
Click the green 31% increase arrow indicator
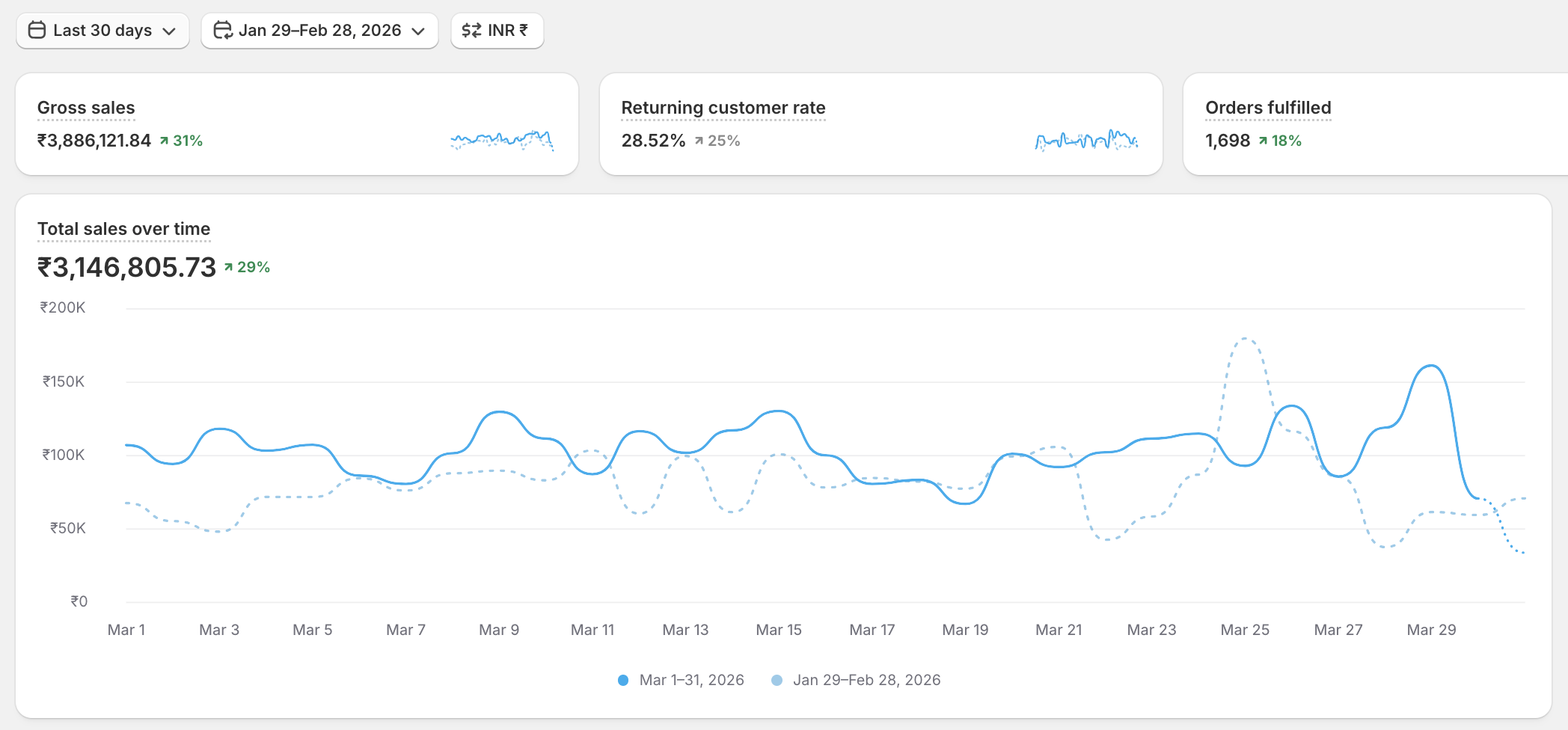[x=164, y=141]
